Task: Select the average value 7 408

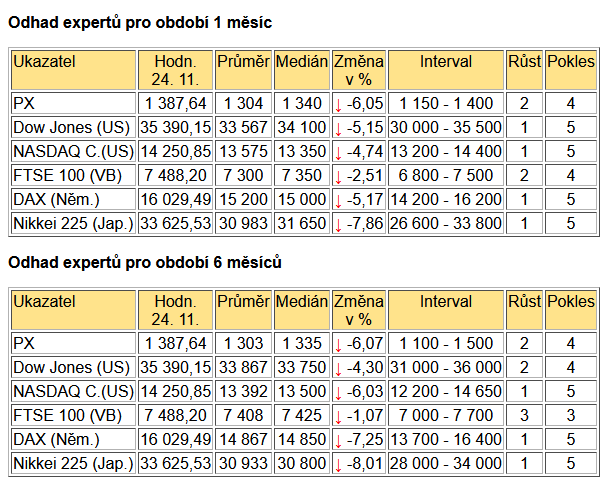Action: (244, 416)
